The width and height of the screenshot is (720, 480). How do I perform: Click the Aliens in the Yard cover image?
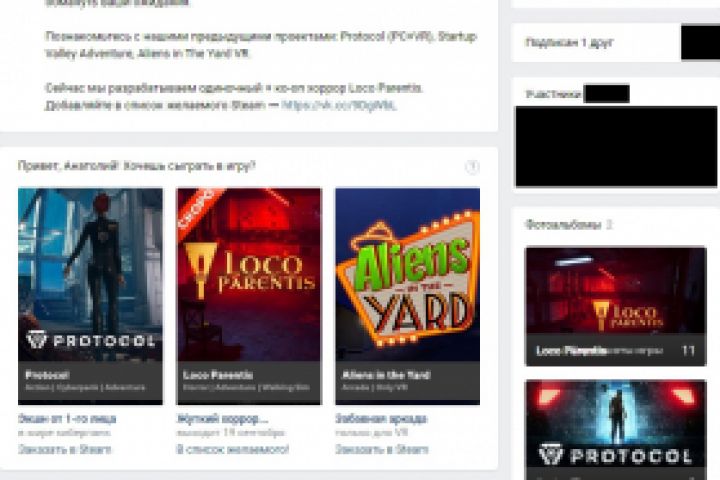point(408,275)
